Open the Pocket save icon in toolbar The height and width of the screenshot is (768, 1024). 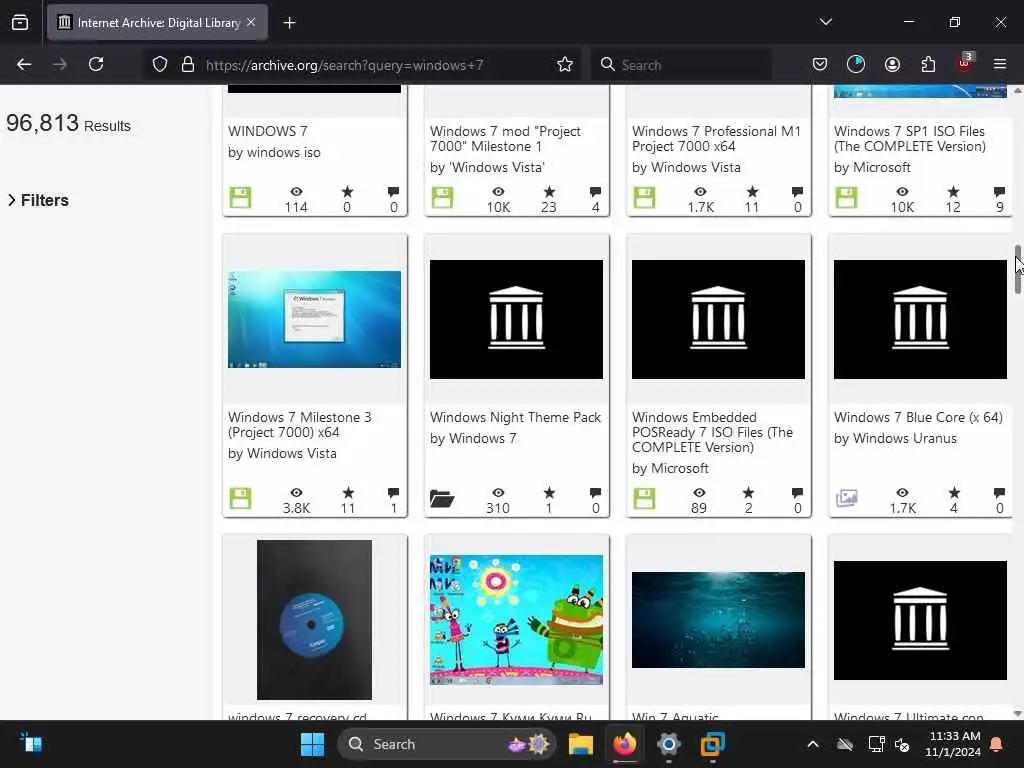[820, 65]
